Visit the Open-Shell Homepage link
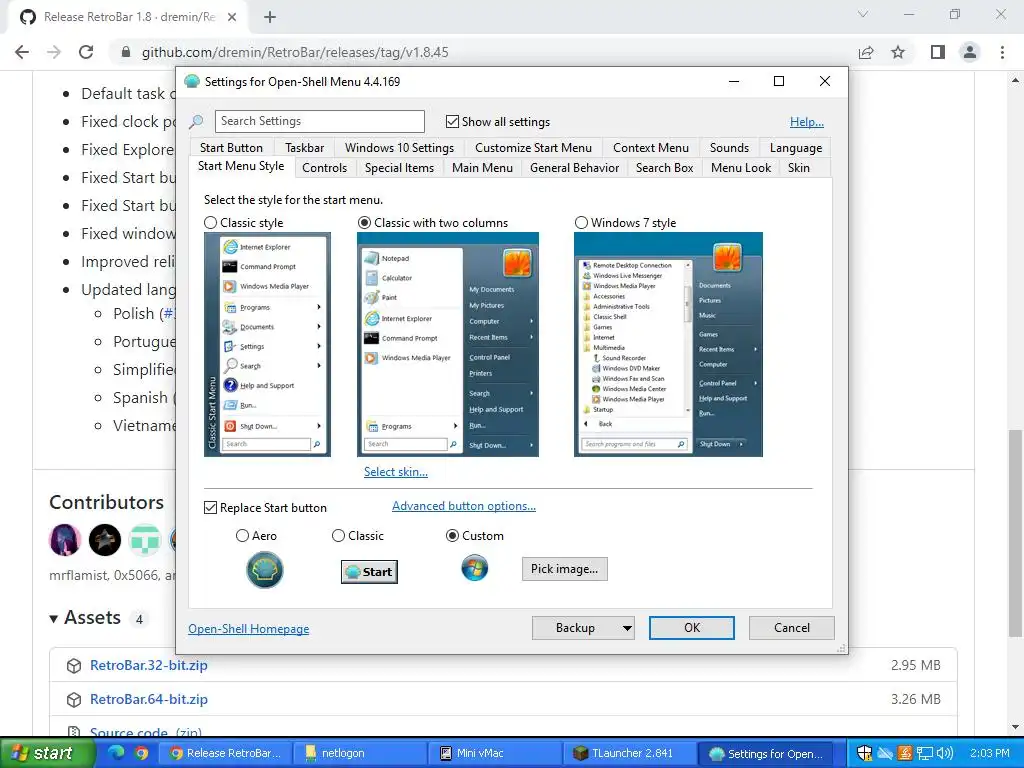1024x768 pixels. (249, 629)
